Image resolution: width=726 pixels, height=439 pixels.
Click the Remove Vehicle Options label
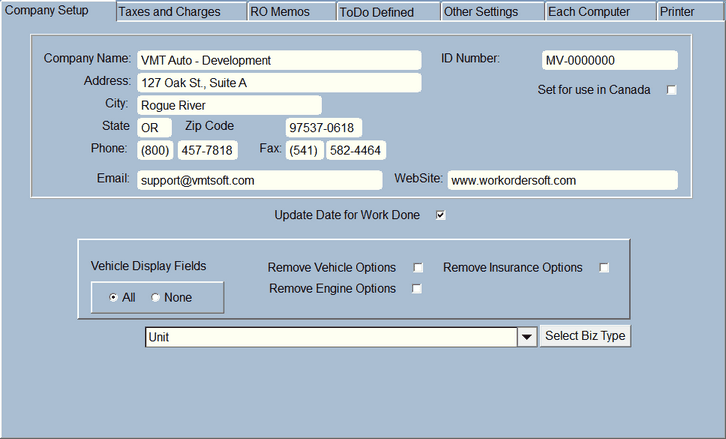(x=332, y=268)
